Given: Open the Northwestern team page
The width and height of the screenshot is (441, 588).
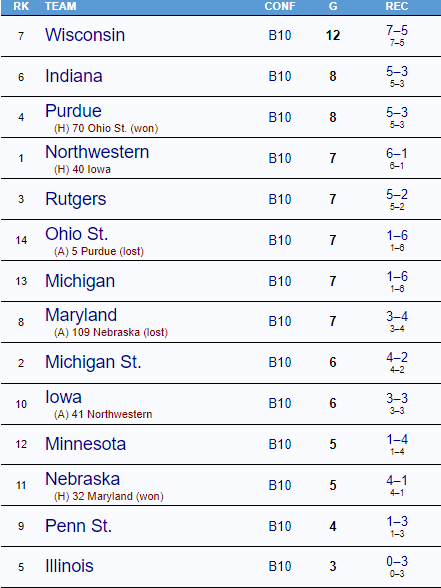Looking at the screenshot, I should pos(97,152).
